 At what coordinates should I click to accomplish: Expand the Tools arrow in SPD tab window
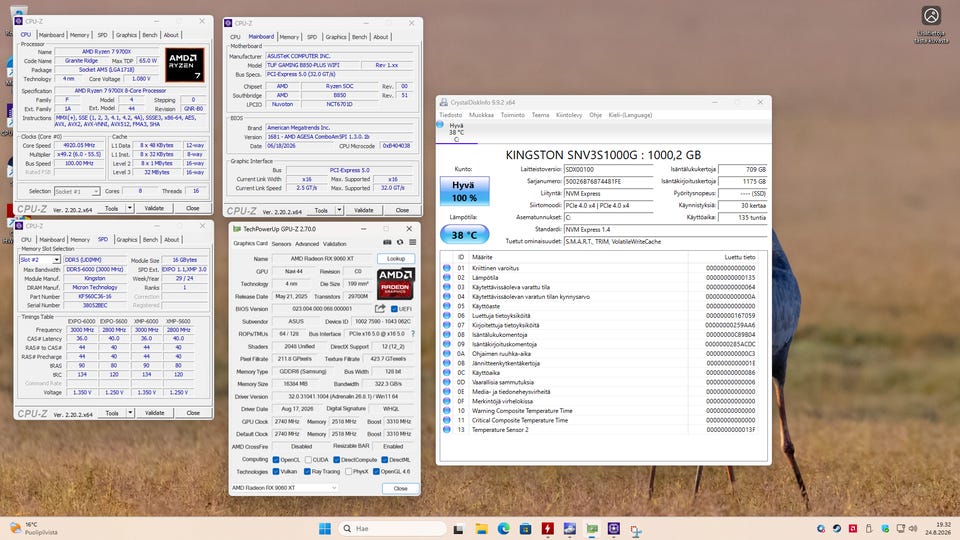[x=130, y=413]
